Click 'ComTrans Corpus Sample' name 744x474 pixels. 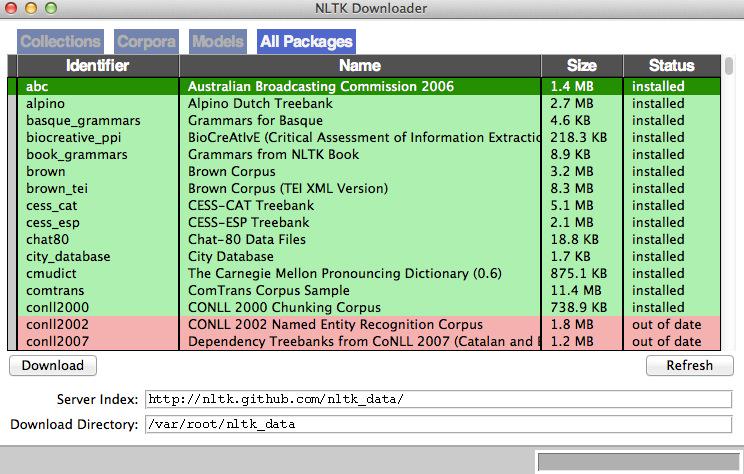click(x=269, y=290)
